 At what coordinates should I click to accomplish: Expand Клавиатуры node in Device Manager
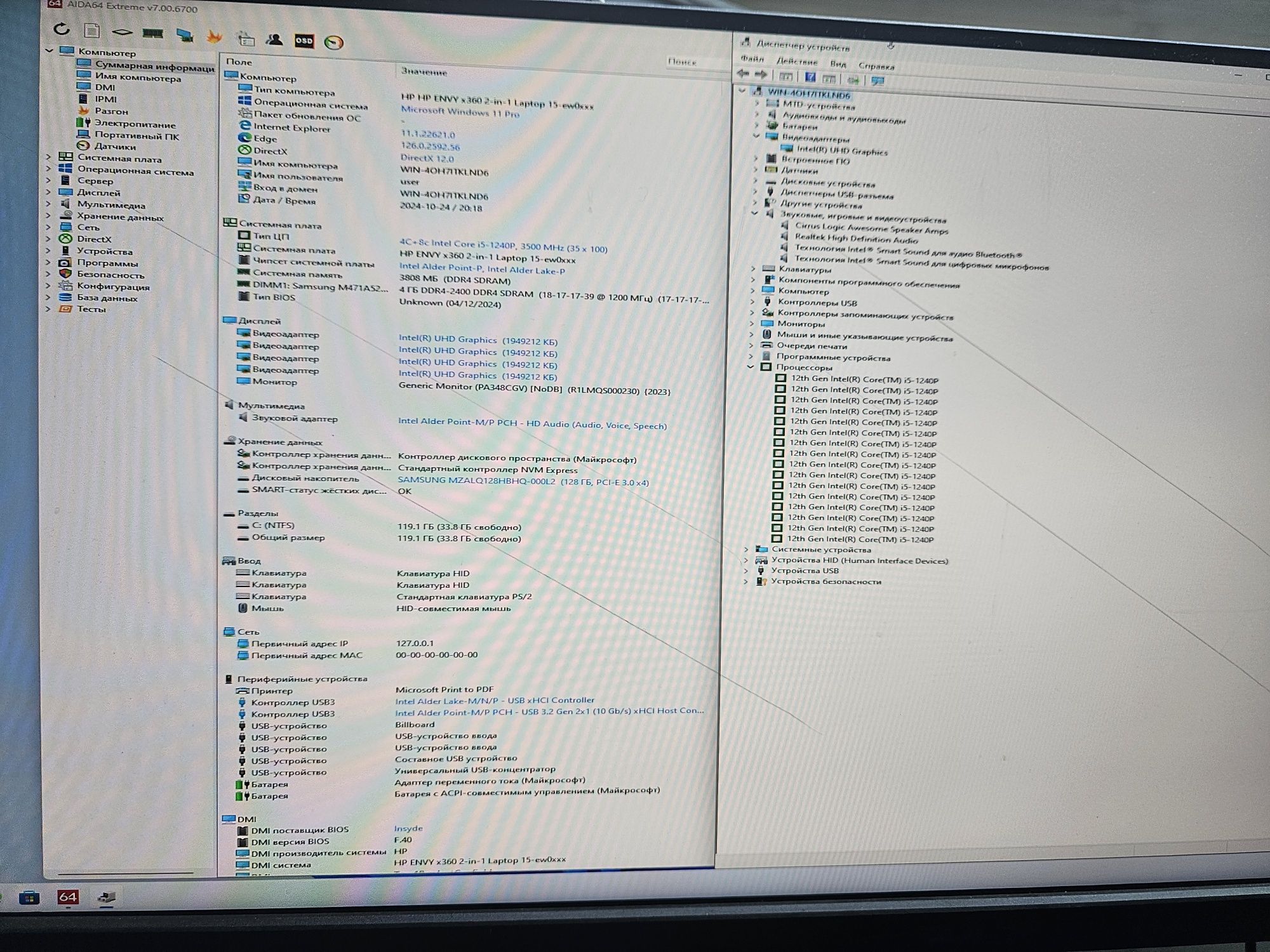click(x=753, y=268)
